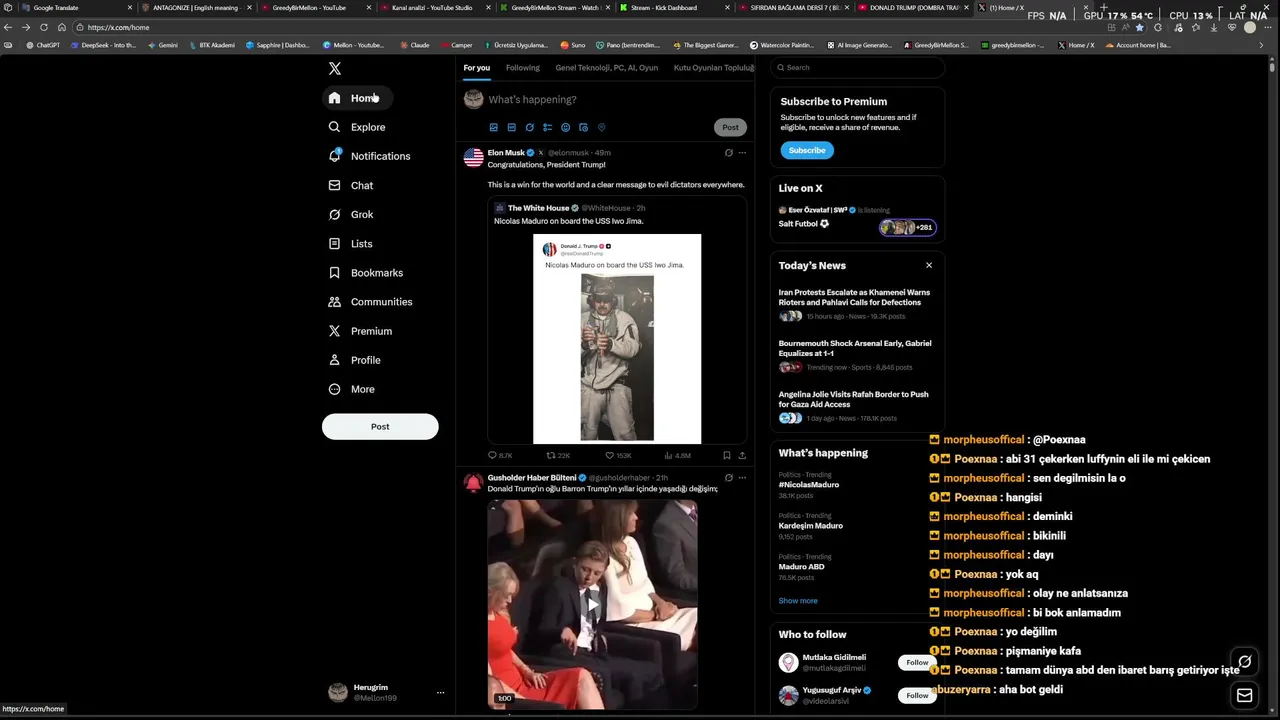1280x720 pixels.
Task: Open the three-dot menu on Gusholder Haber post
Action: (x=742, y=478)
